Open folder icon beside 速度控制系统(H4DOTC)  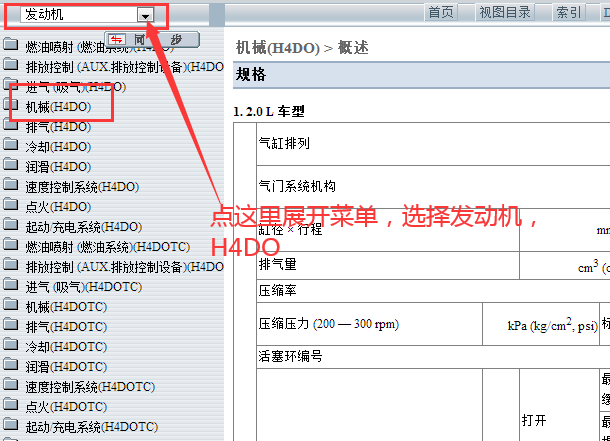(11, 385)
